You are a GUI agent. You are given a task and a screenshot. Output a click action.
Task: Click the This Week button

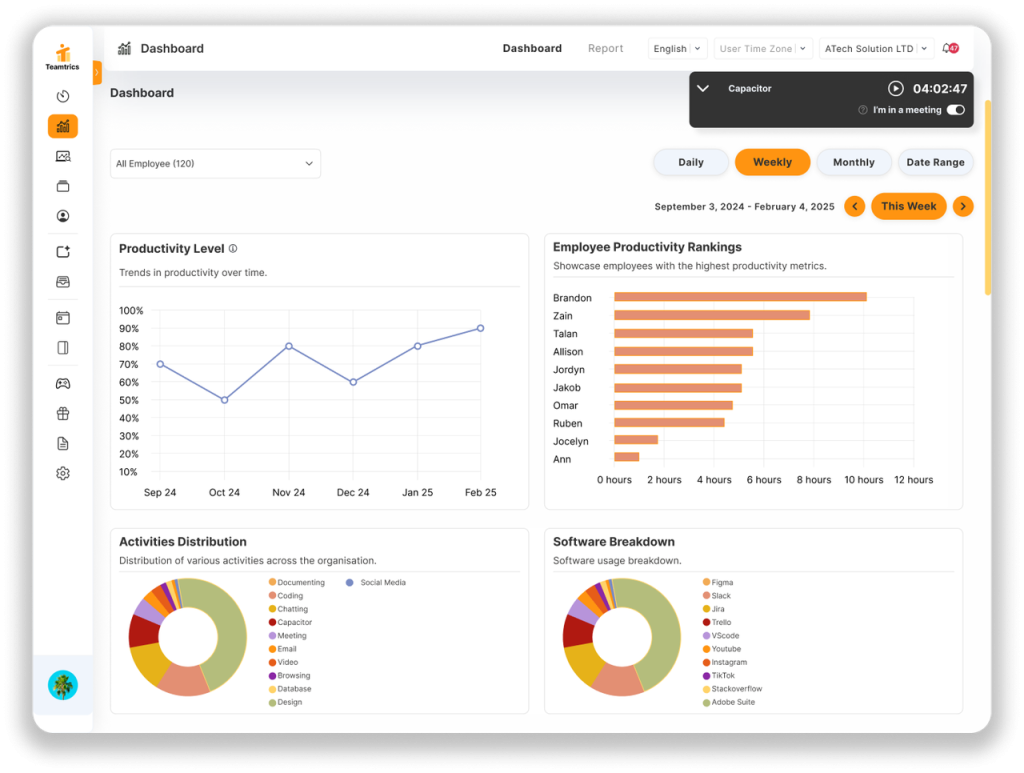(908, 206)
